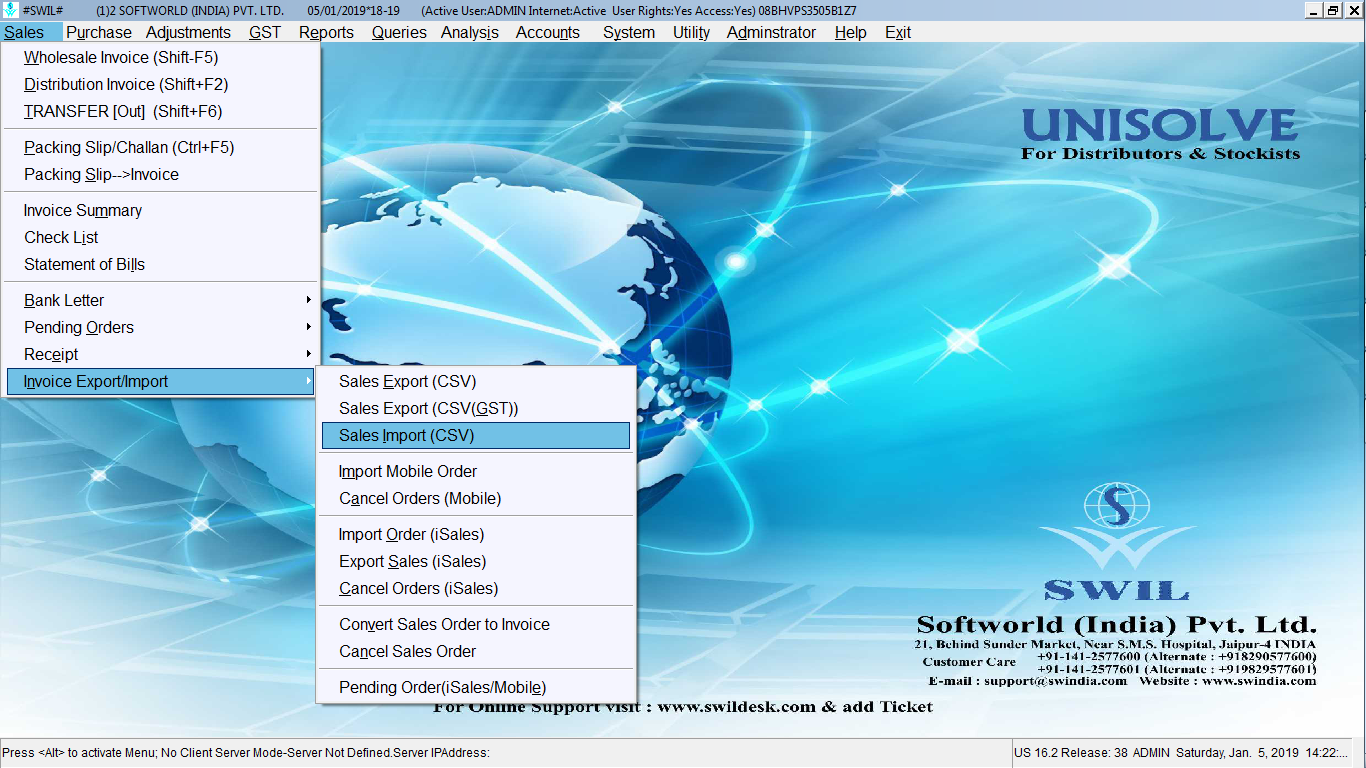Select Cancel Orders (Mobile)
Screen dimensions: 1366x768
[476, 499]
